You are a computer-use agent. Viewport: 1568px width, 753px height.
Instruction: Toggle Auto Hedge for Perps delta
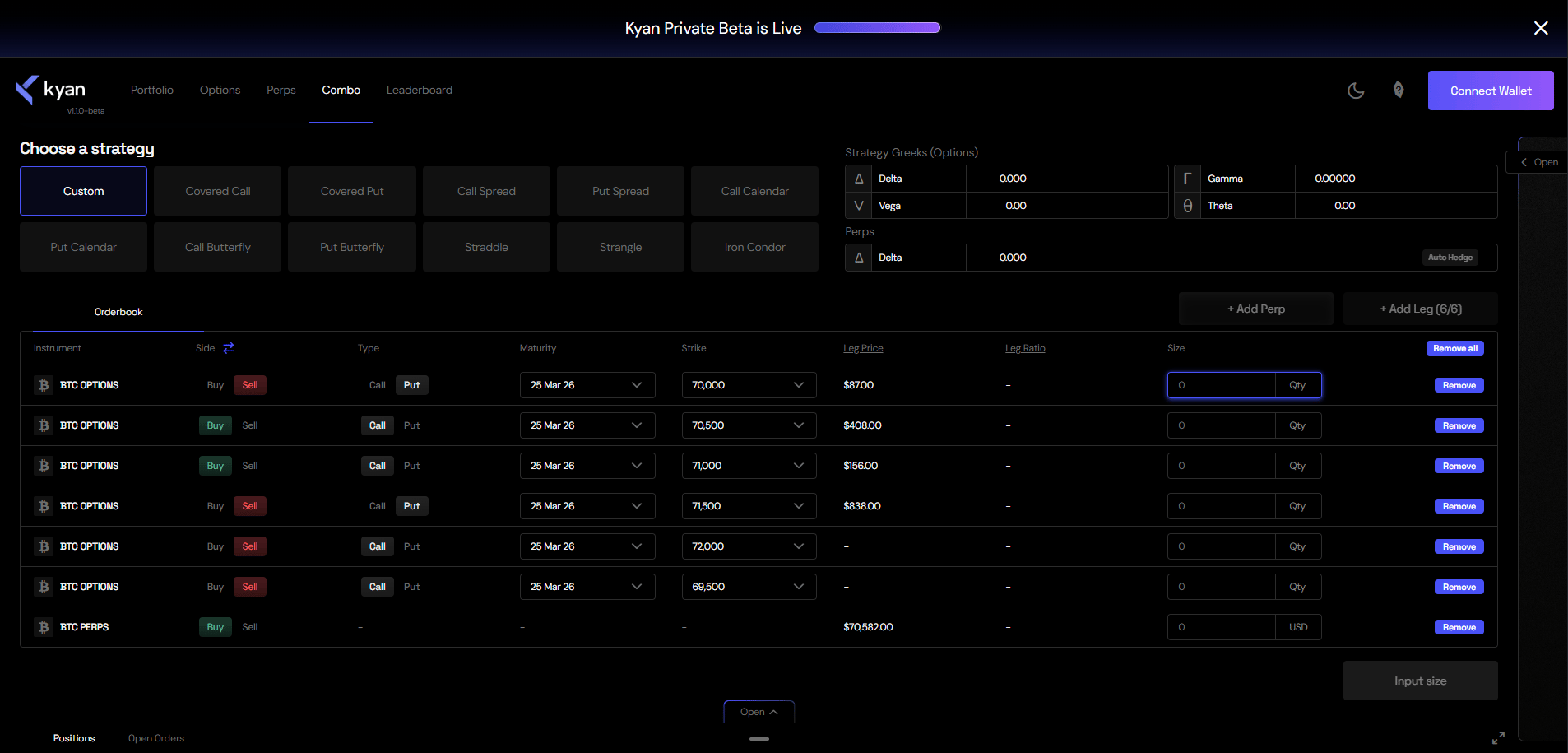(1450, 258)
